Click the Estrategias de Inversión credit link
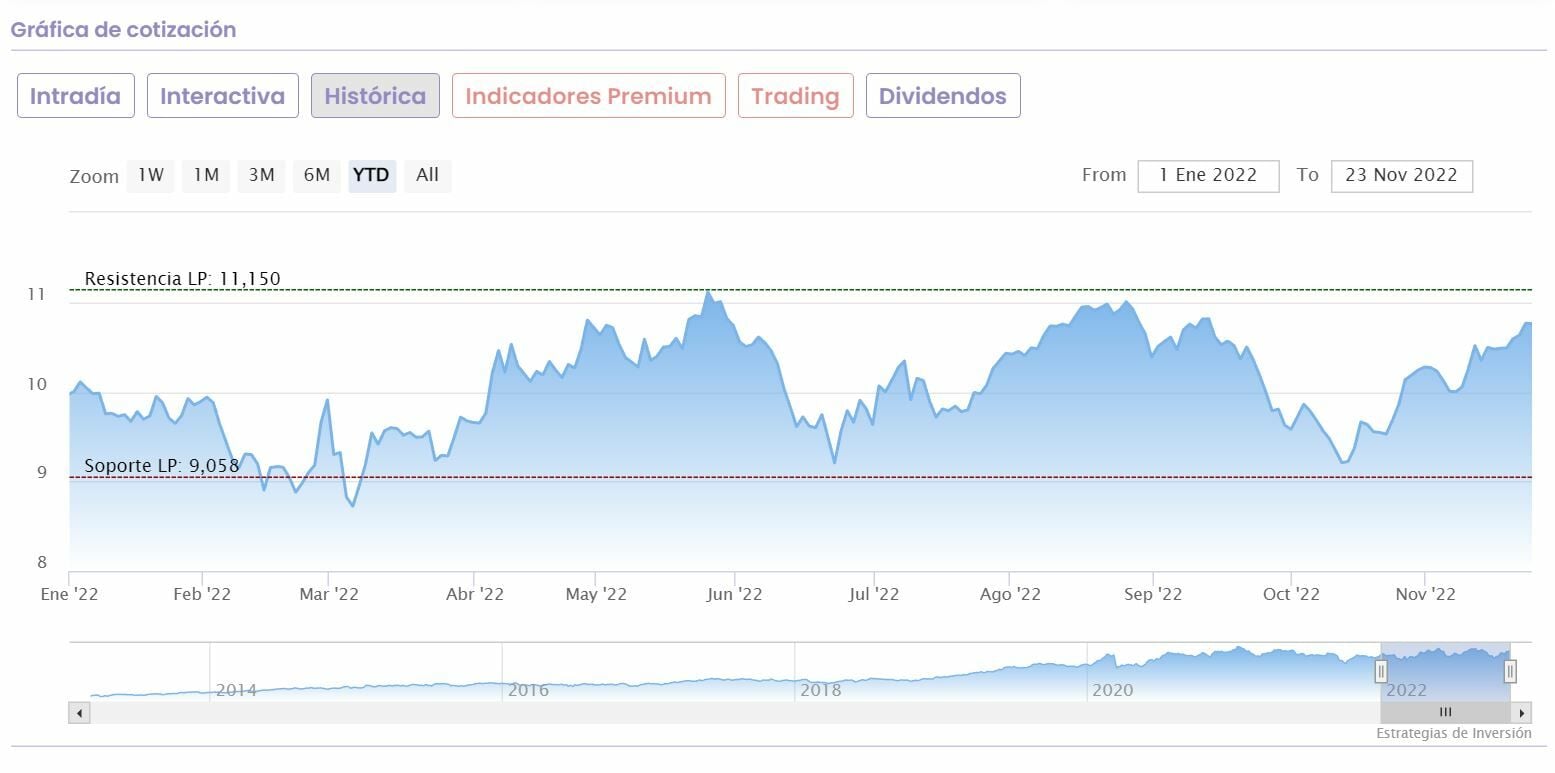The image size is (1555, 773). [x=1453, y=734]
